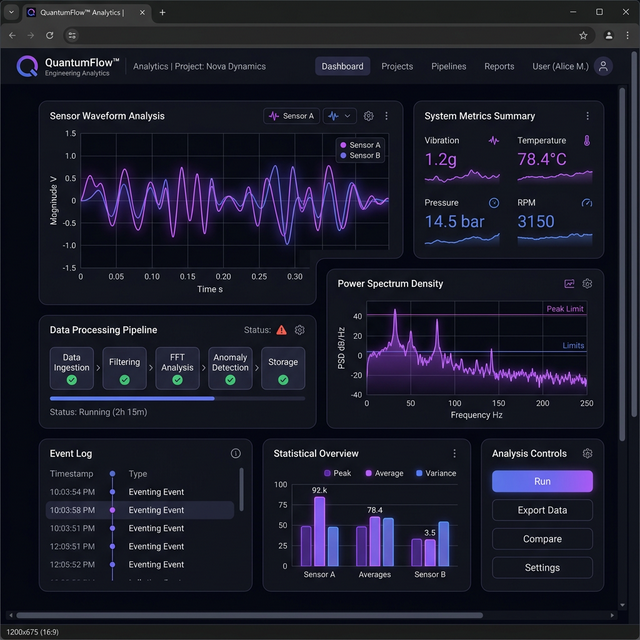Select the Sensor A waveform selector
This screenshot has height=640, width=640.
coord(291,116)
